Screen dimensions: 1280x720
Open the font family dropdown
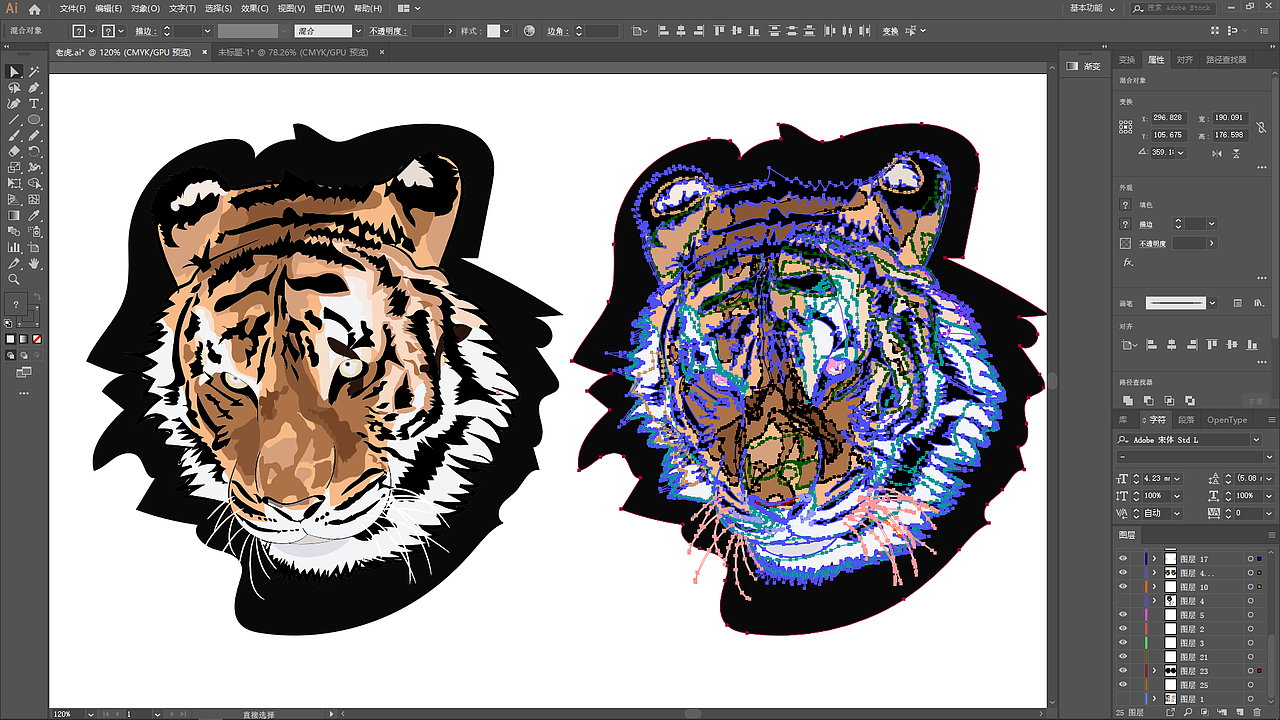1256,440
